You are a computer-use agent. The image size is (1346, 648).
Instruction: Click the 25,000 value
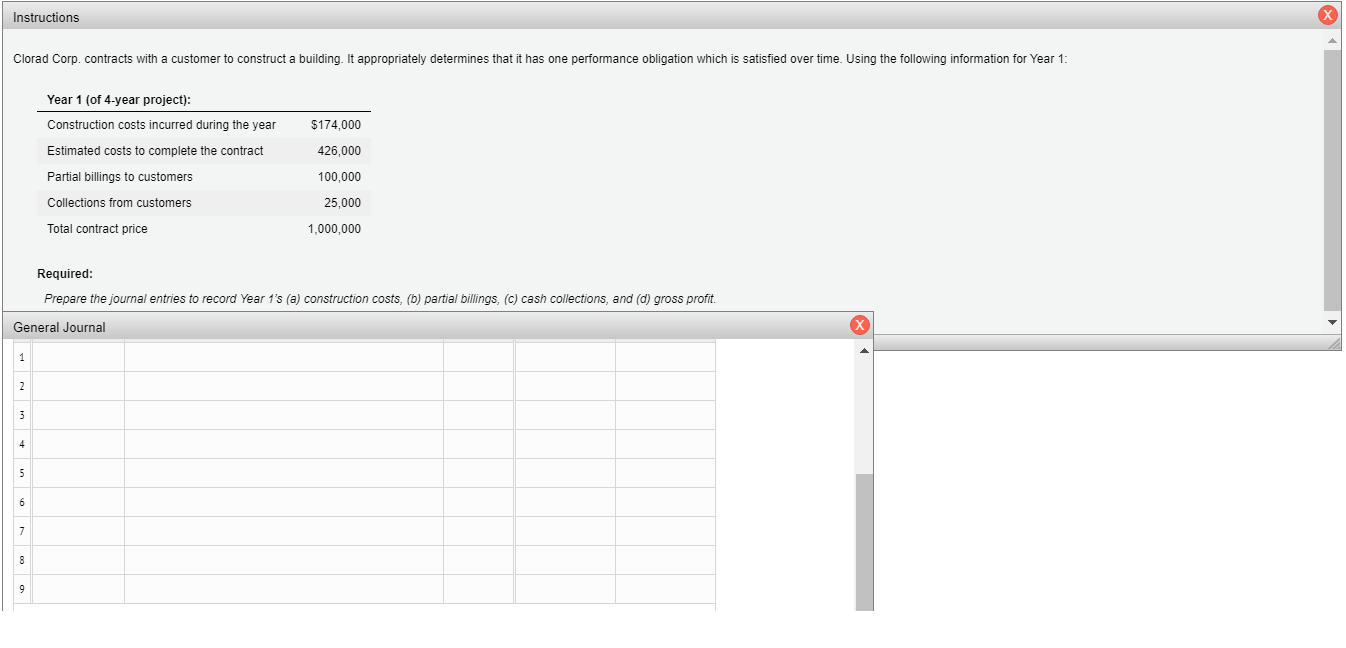pos(343,203)
